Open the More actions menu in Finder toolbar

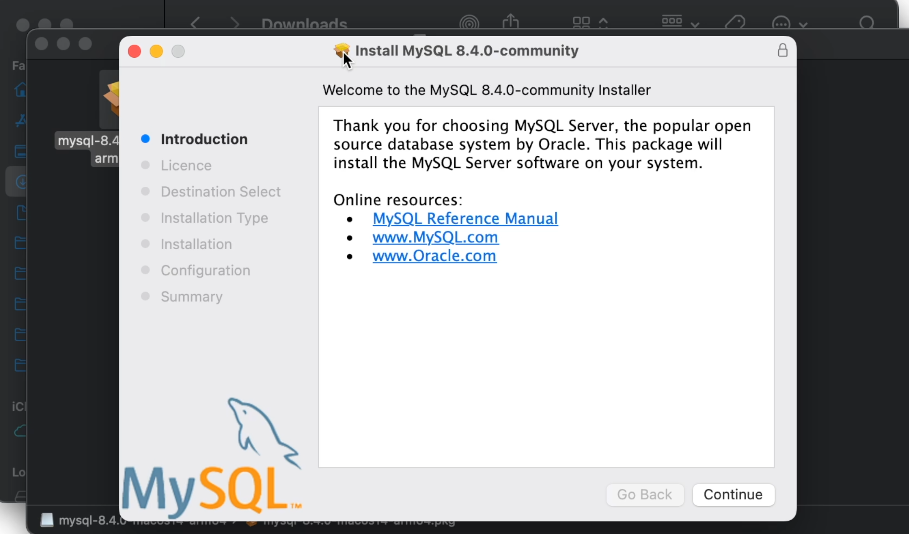coord(790,24)
